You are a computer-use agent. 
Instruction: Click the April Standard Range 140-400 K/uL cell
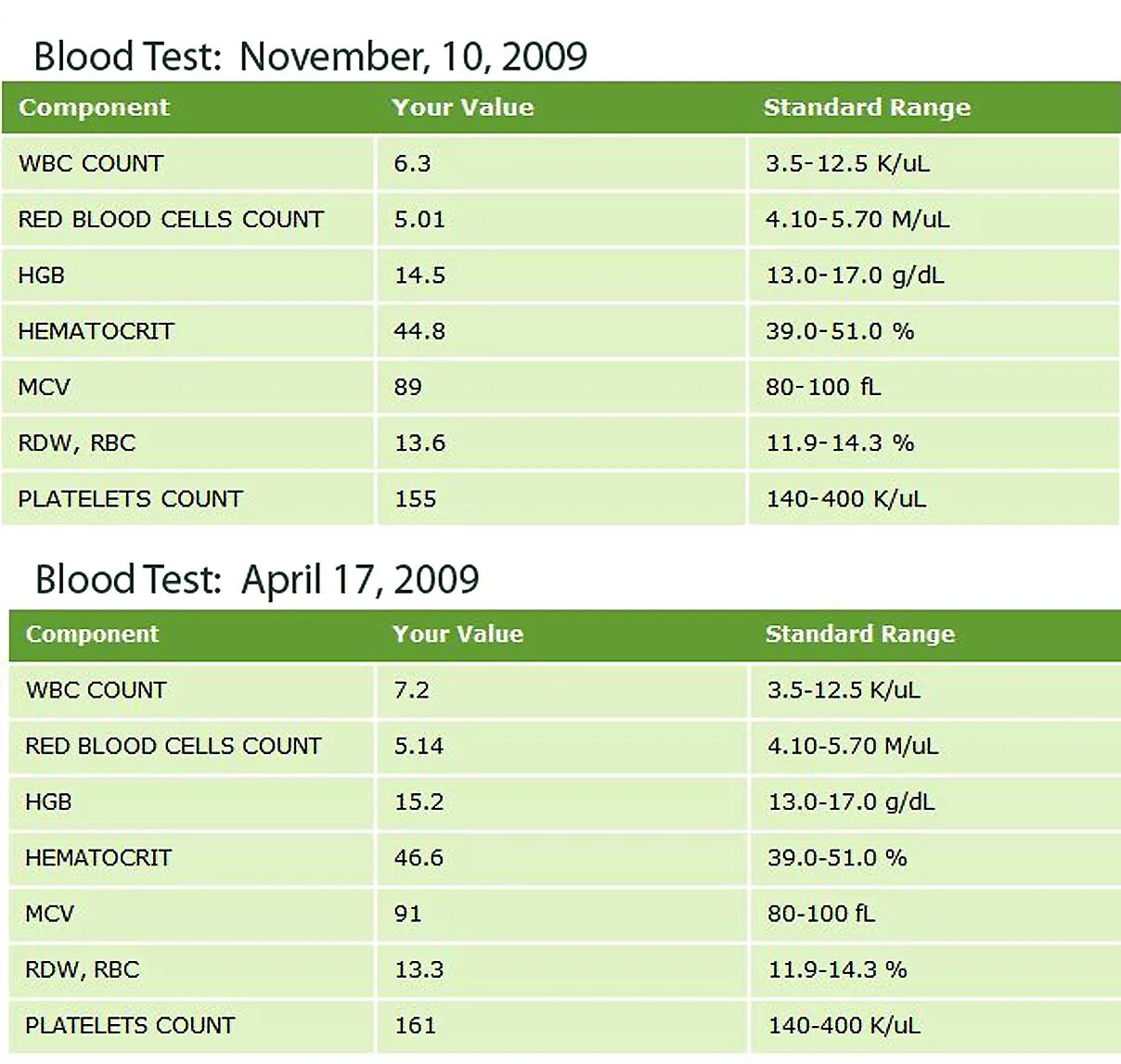click(x=935, y=1026)
